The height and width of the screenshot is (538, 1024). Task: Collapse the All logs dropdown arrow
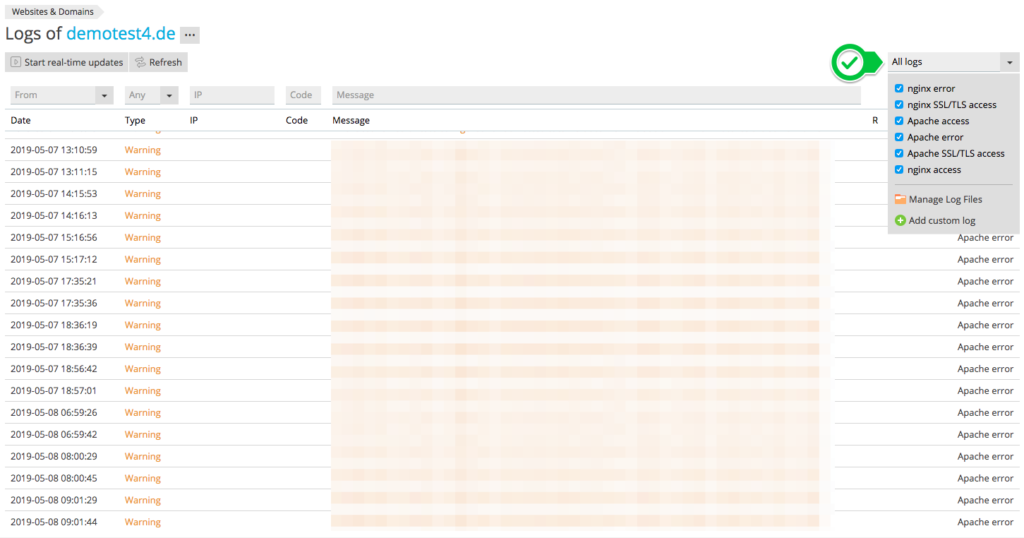click(x=1010, y=62)
